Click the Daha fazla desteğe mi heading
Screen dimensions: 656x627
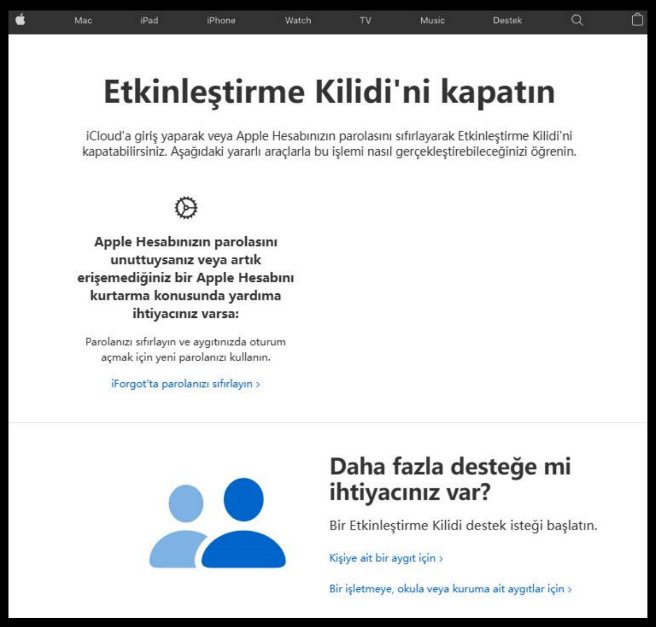pyautogui.click(x=450, y=479)
